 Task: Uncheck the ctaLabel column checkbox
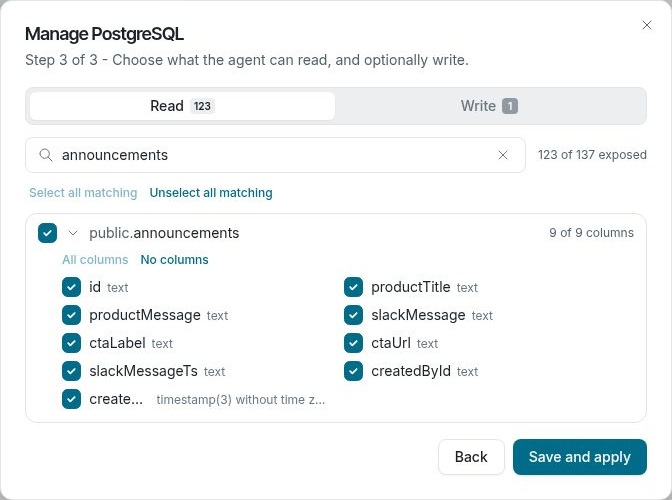tap(71, 343)
